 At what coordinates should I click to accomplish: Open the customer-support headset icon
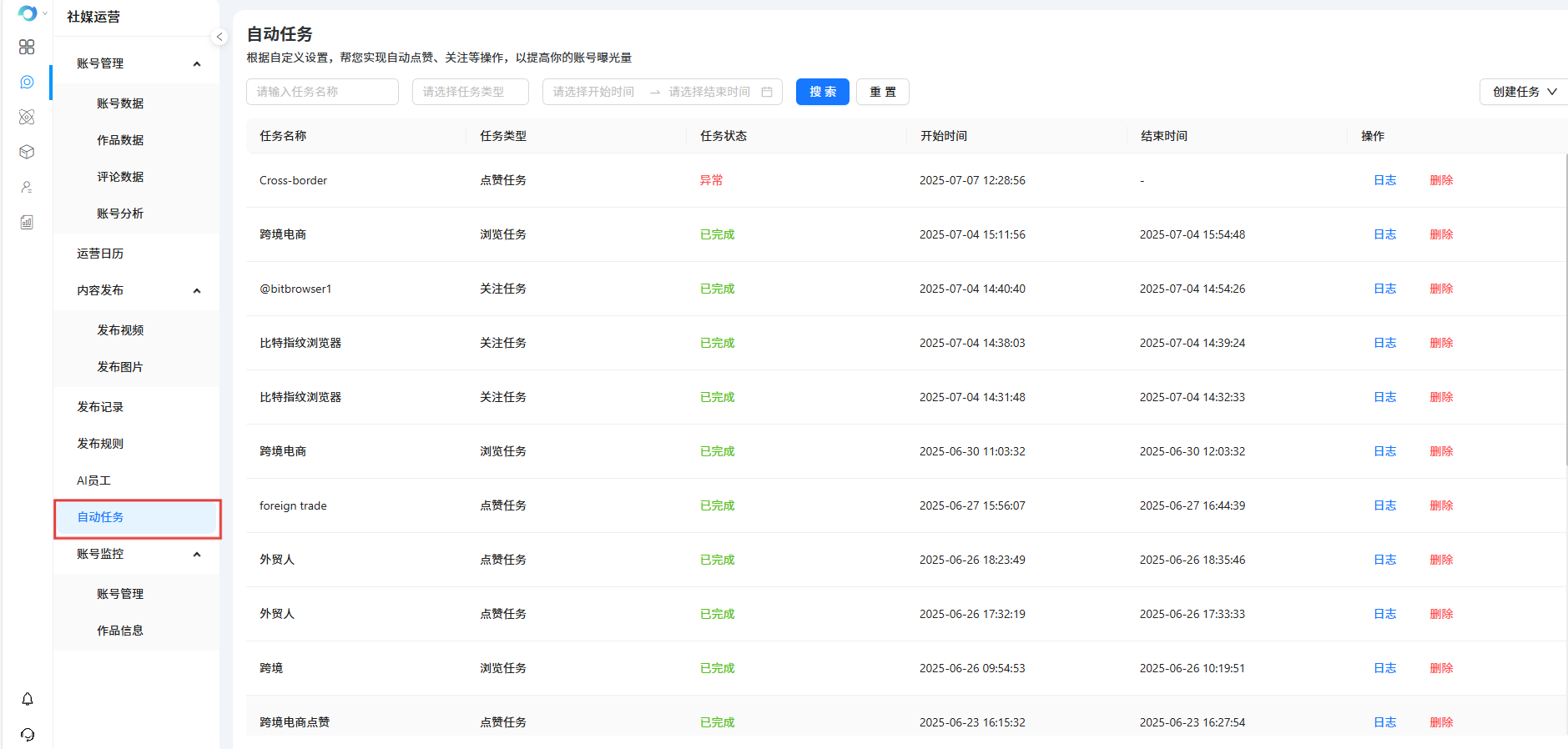(28, 734)
